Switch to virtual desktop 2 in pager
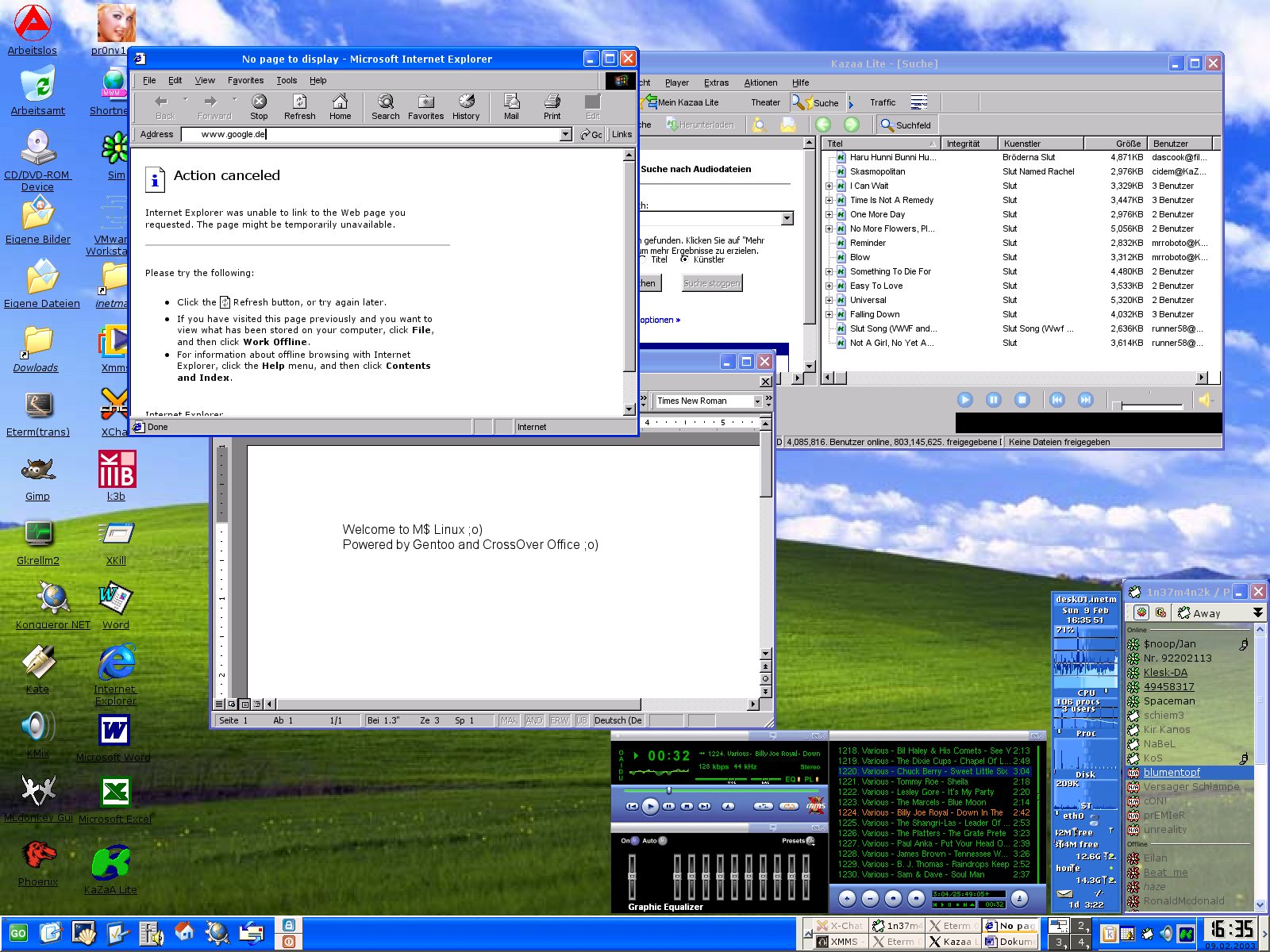Screen dimensions: 1270x952 [1081, 926]
